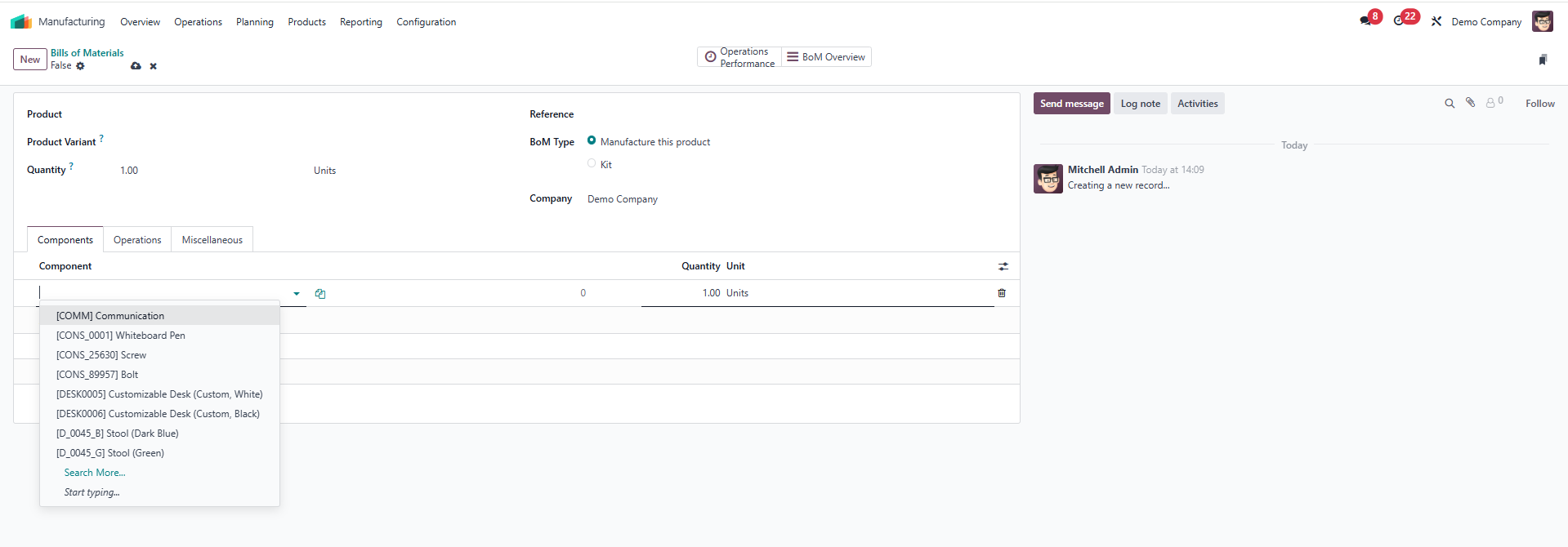Select the Kit BoM type radio button
Image resolution: width=1568 pixels, height=547 pixels.
coord(592,163)
